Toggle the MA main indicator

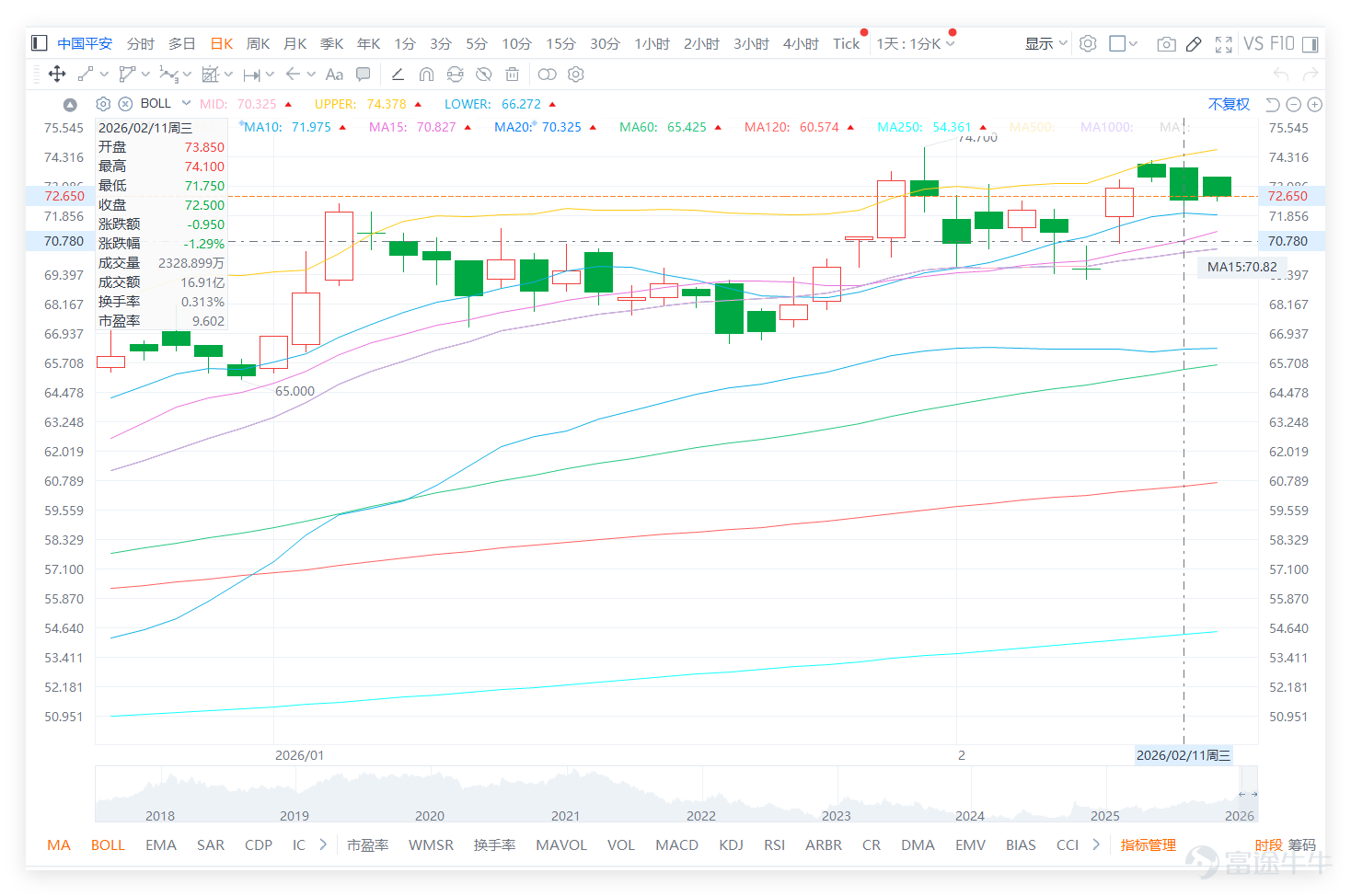coord(59,844)
